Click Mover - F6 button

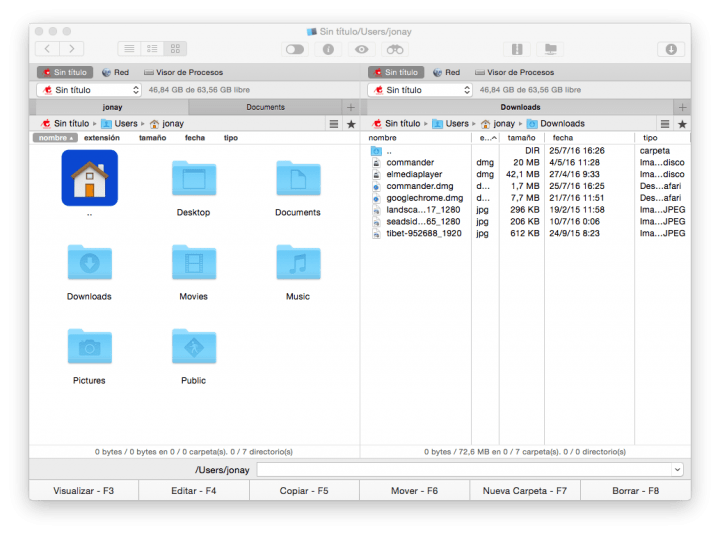414,490
